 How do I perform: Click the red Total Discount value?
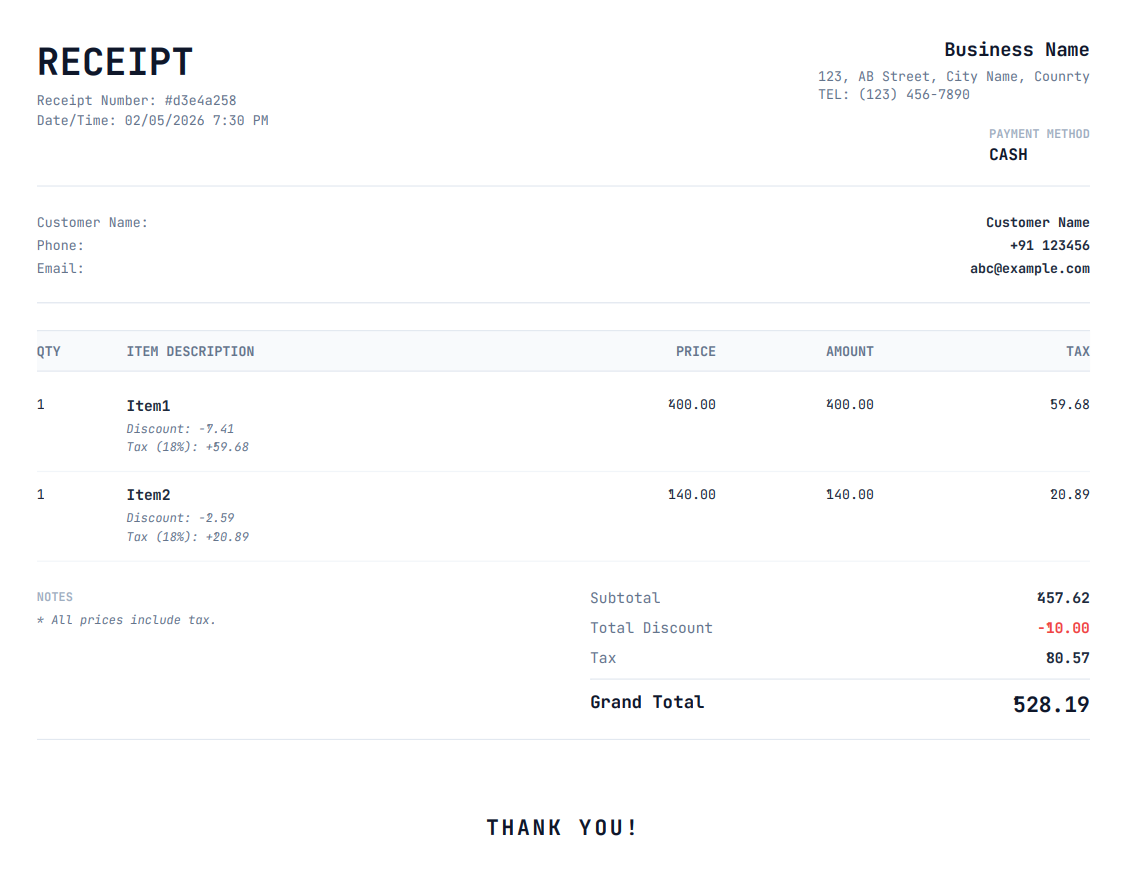(x=1063, y=628)
